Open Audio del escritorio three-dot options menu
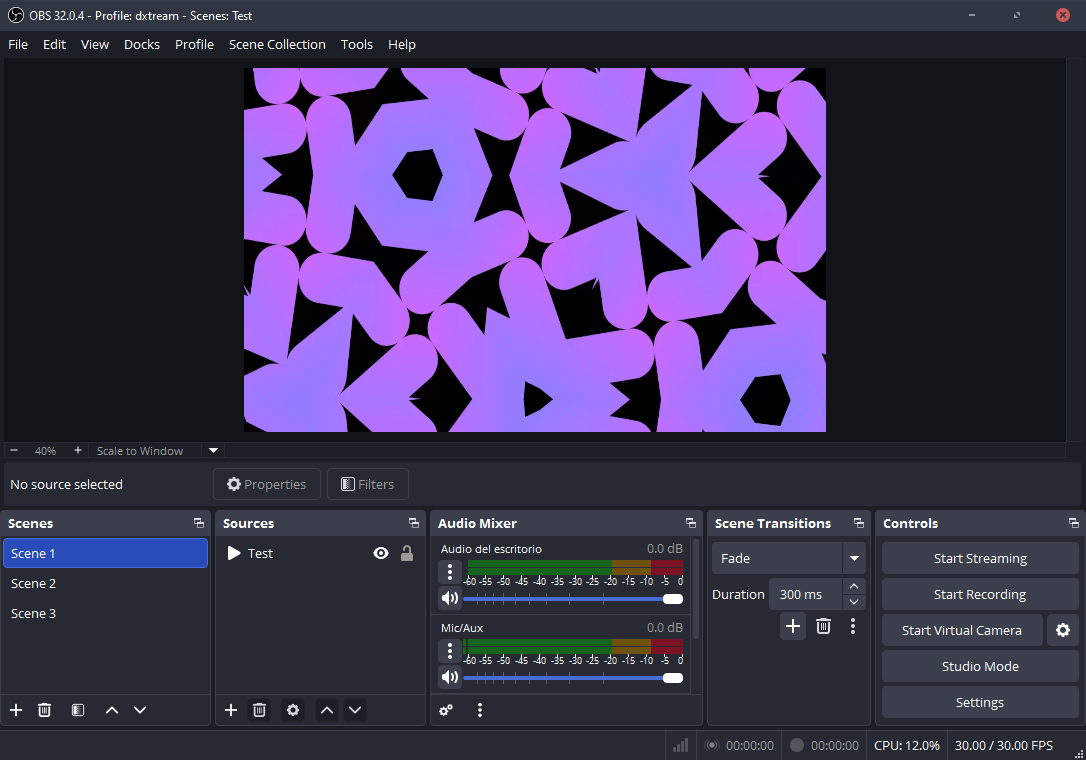This screenshot has width=1086, height=760. point(450,572)
